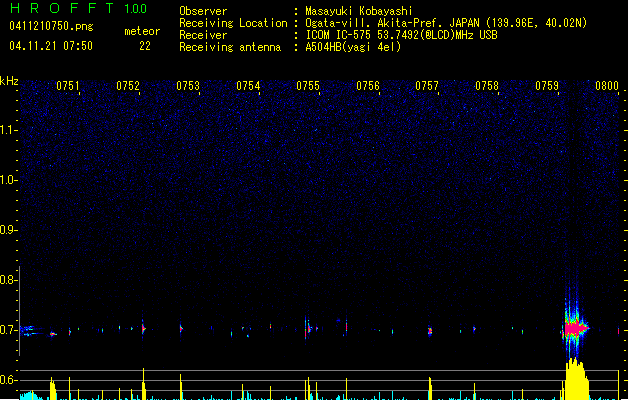The height and width of the screenshot is (400, 629).
Task: Click the Receiver value ICOM IC-575
Action: point(338,35)
